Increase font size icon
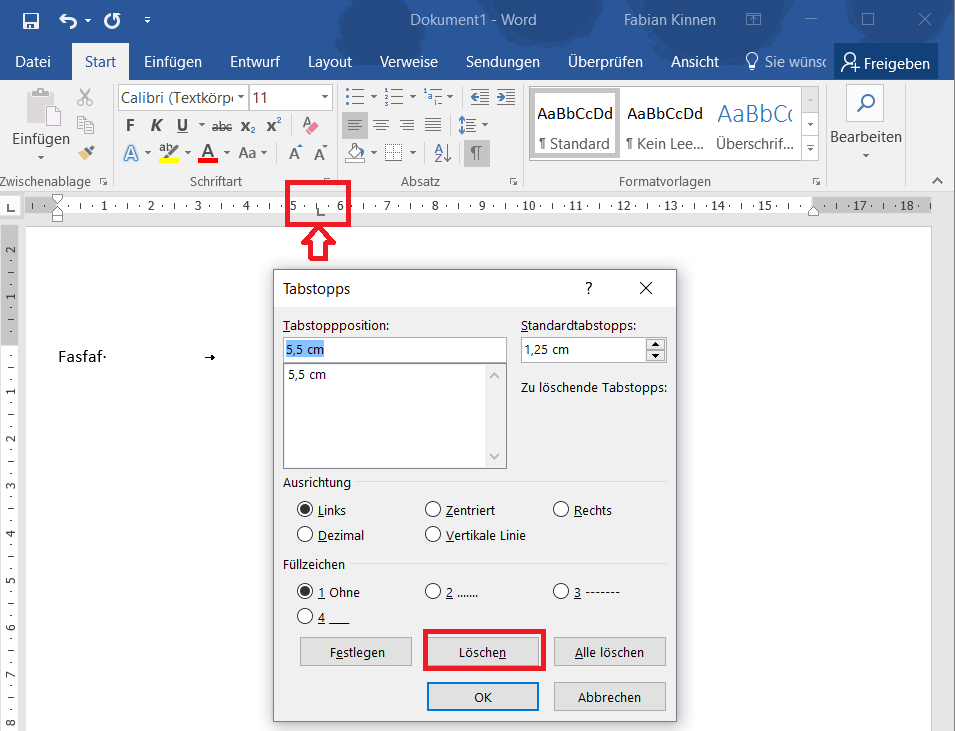The height and width of the screenshot is (731, 955). (x=295, y=153)
